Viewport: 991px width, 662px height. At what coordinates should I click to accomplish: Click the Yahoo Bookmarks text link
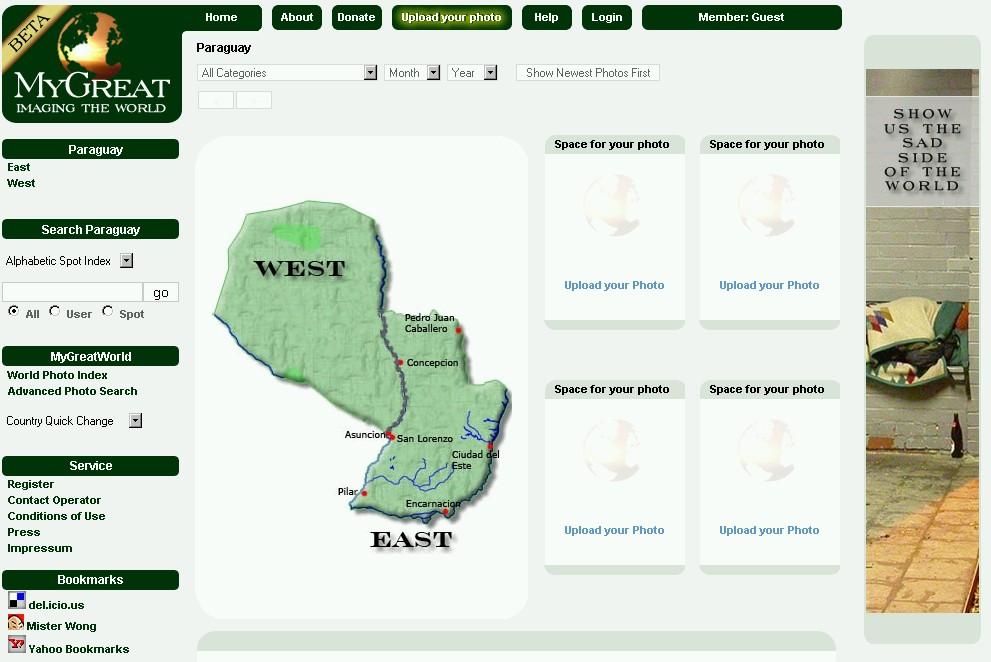(78, 649)
